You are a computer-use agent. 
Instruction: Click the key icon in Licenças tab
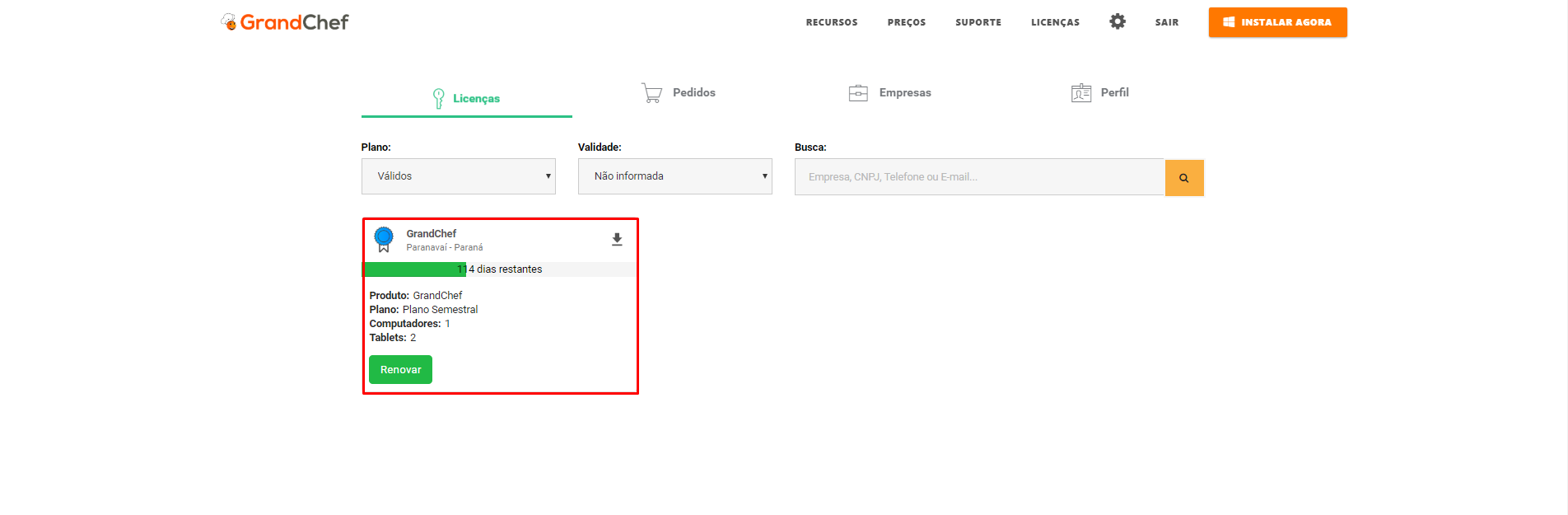pos(438,99)
